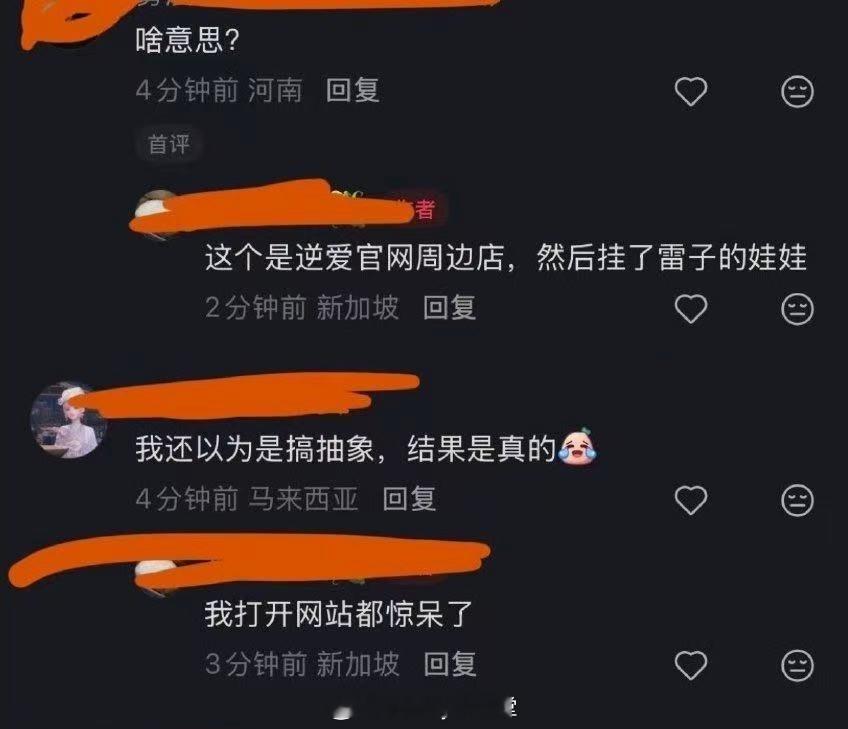Screen dimensions: 848x729
Task: Tap the 啥意思? comment text
Action: (187, 40)
